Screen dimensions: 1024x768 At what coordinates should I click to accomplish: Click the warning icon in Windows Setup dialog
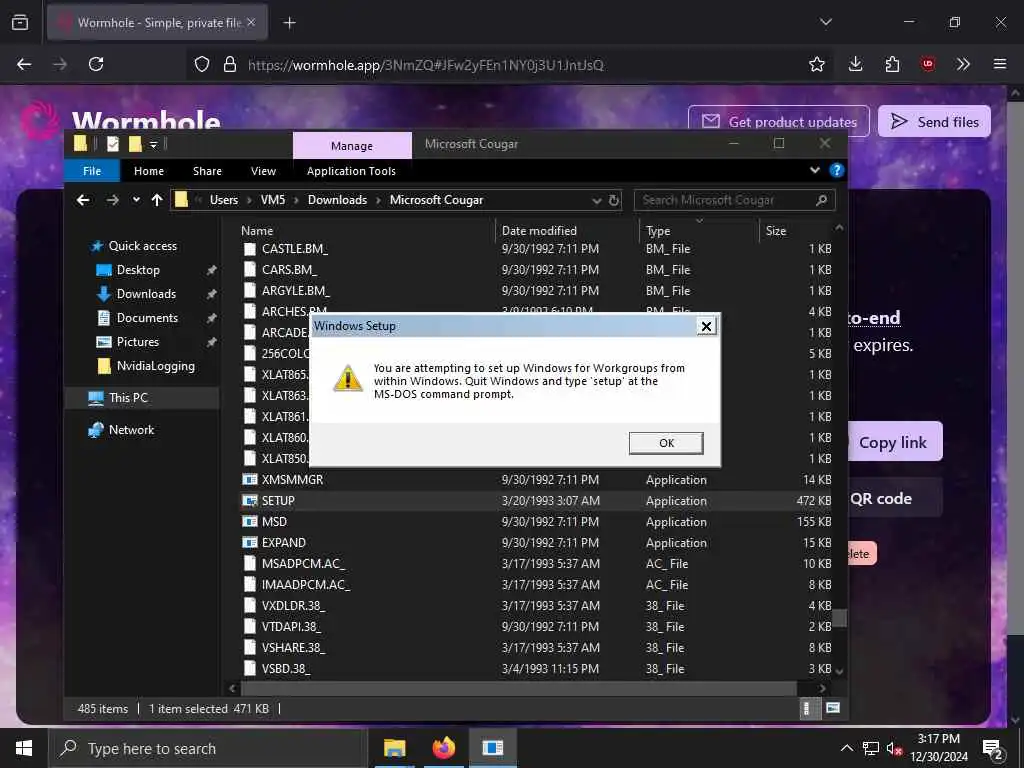[x=348, y=379]
